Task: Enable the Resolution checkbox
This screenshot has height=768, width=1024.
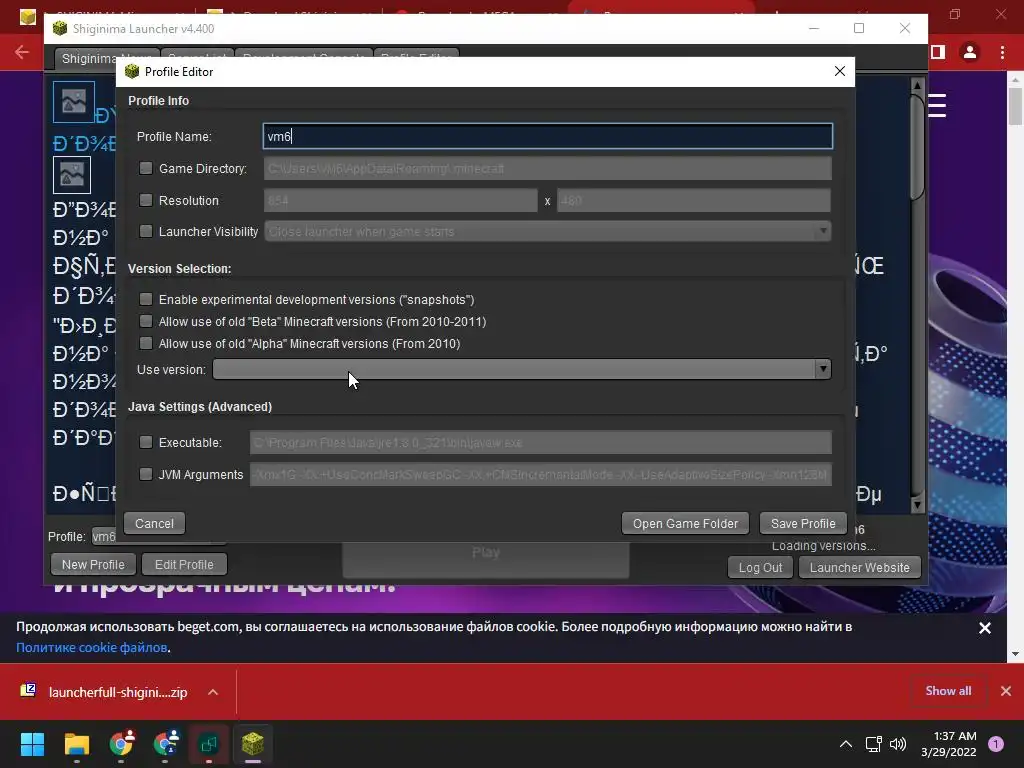Action: pos(146,200)
